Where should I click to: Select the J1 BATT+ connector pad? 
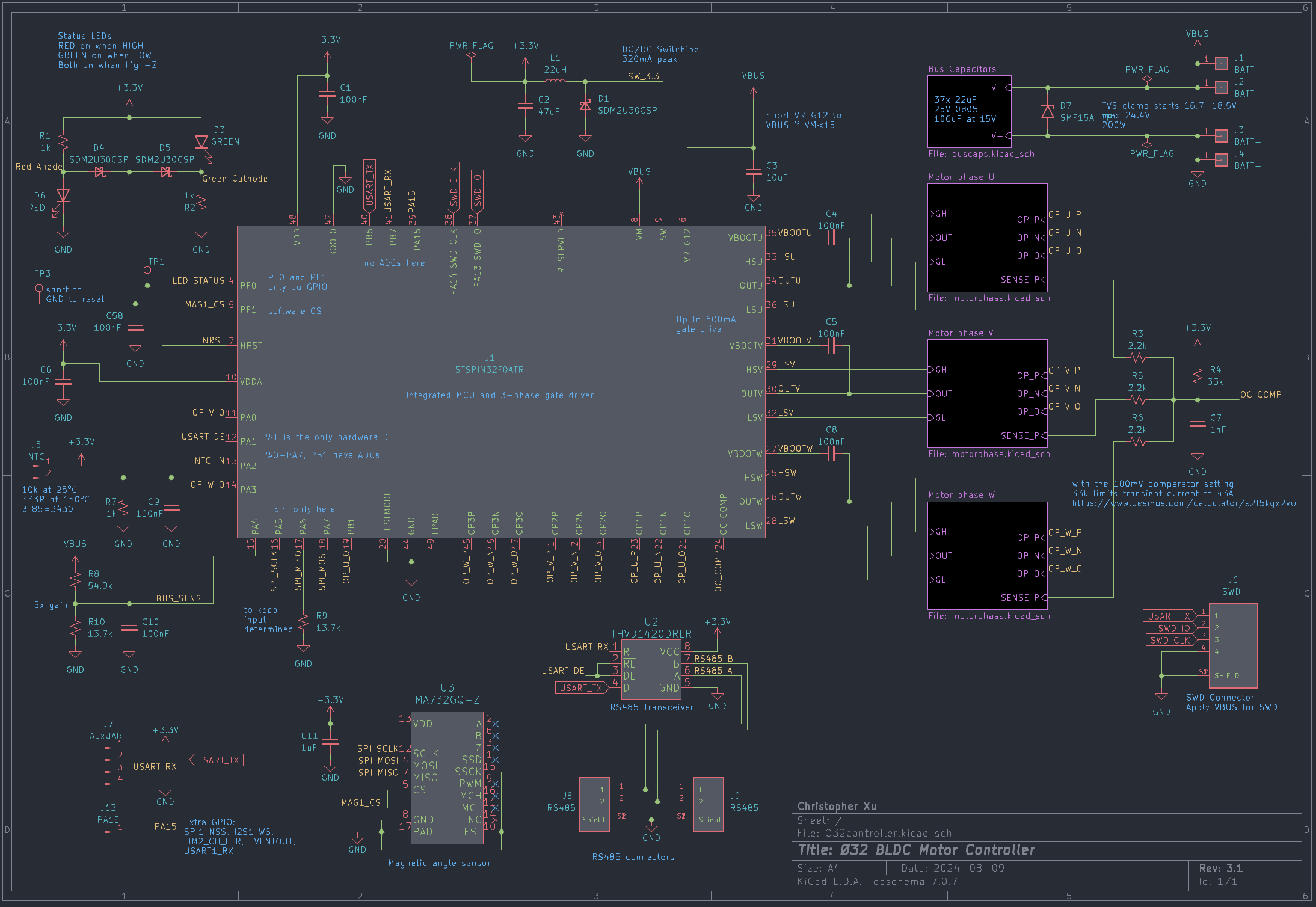point(1221,63)
